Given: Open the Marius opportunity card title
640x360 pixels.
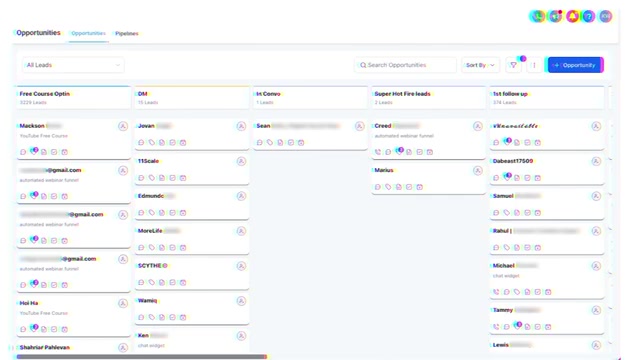Looking at the screenshot, I should click(384, 170).
